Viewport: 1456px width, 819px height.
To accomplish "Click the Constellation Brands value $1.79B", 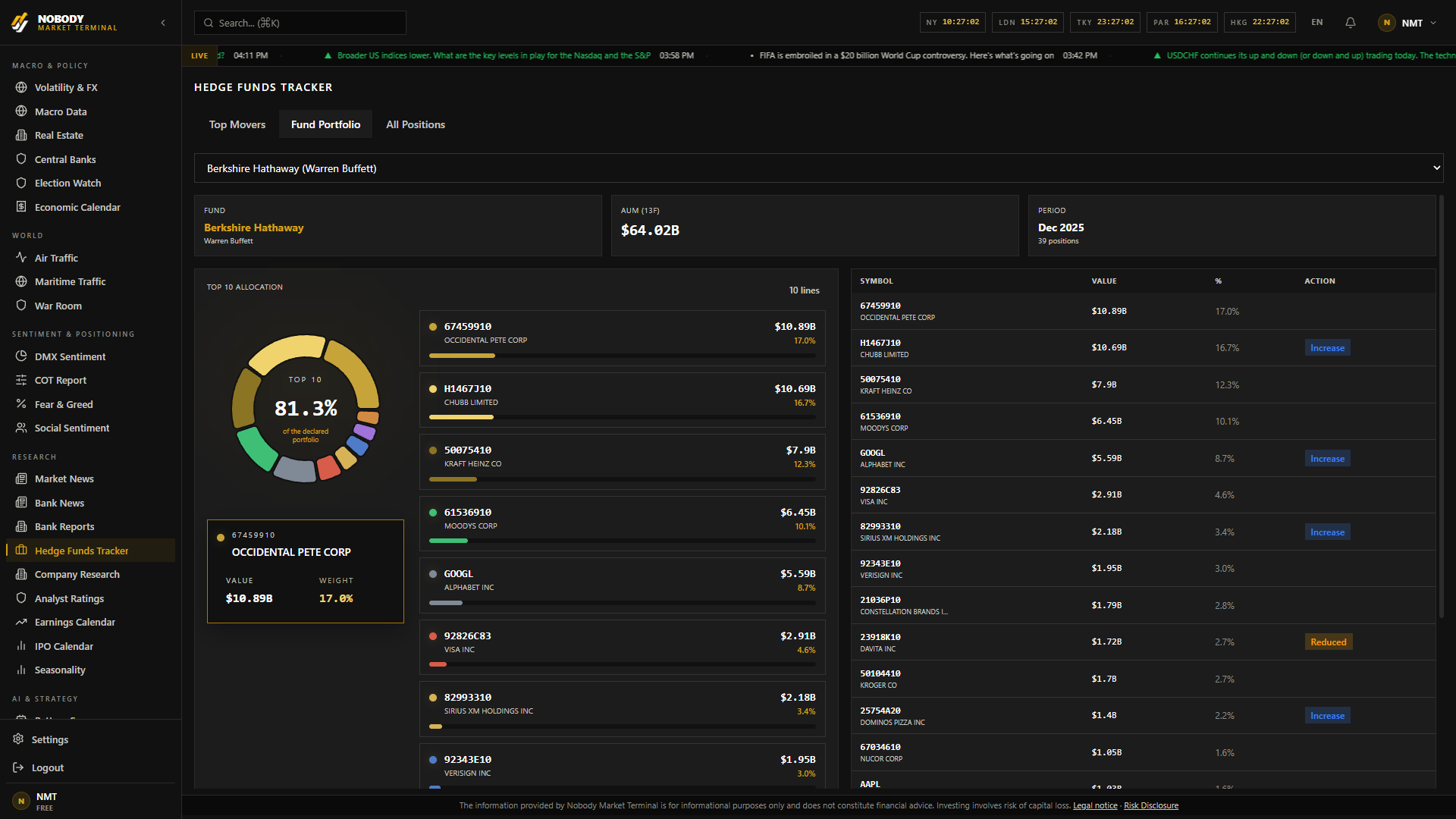I will (x=1106, y=605).
